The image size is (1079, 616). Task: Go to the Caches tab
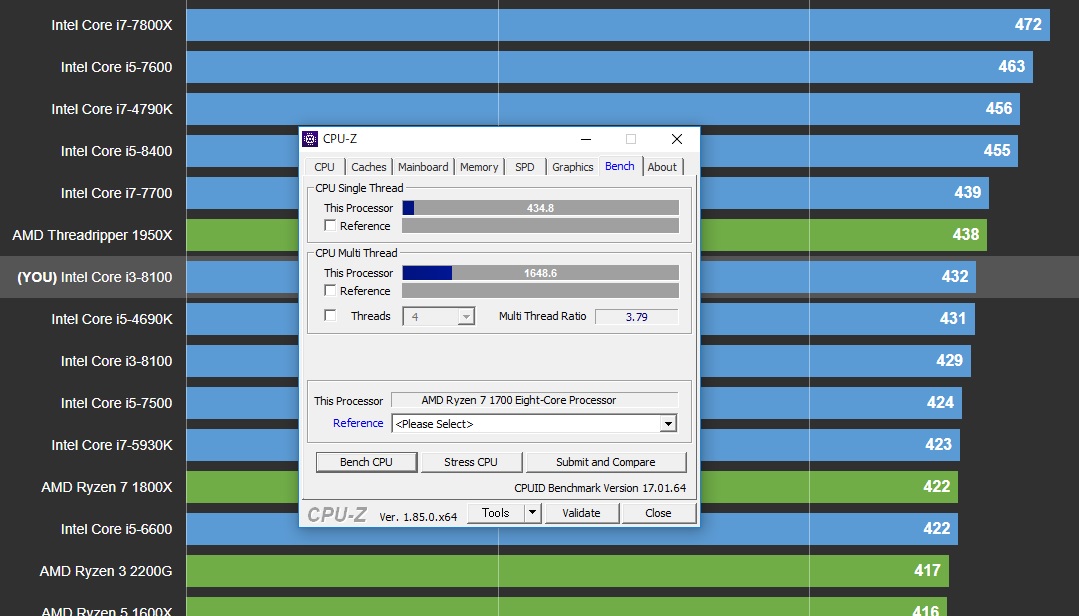[x=368, y=167]
